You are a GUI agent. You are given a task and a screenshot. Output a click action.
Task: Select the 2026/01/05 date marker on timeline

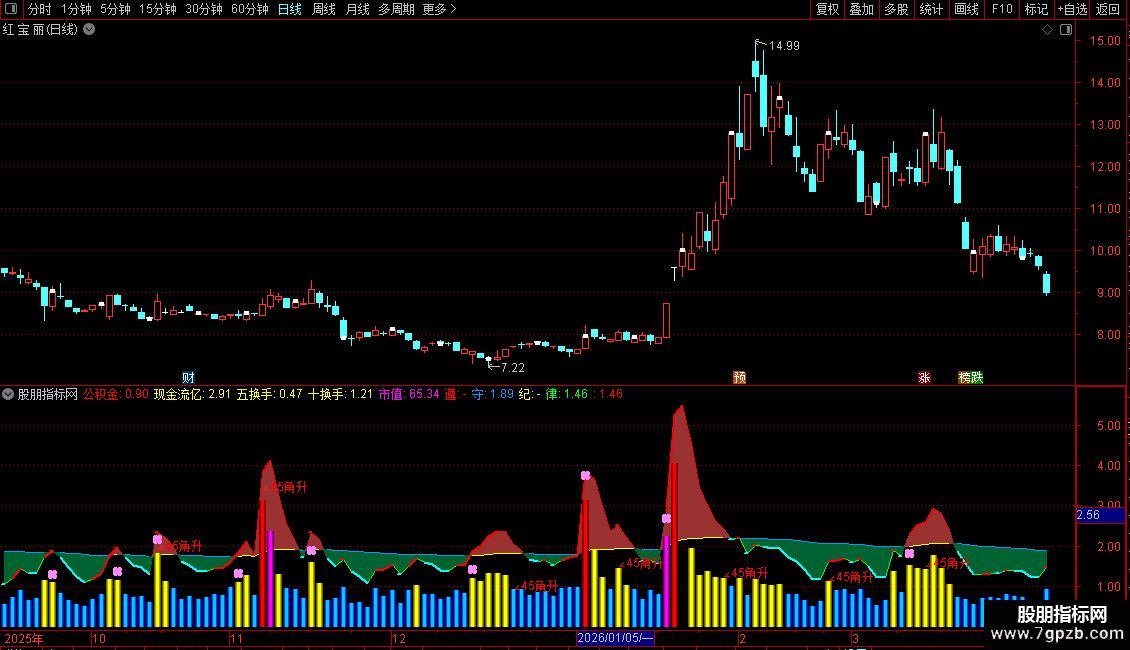pyautogui.click(x=615, y=638)
